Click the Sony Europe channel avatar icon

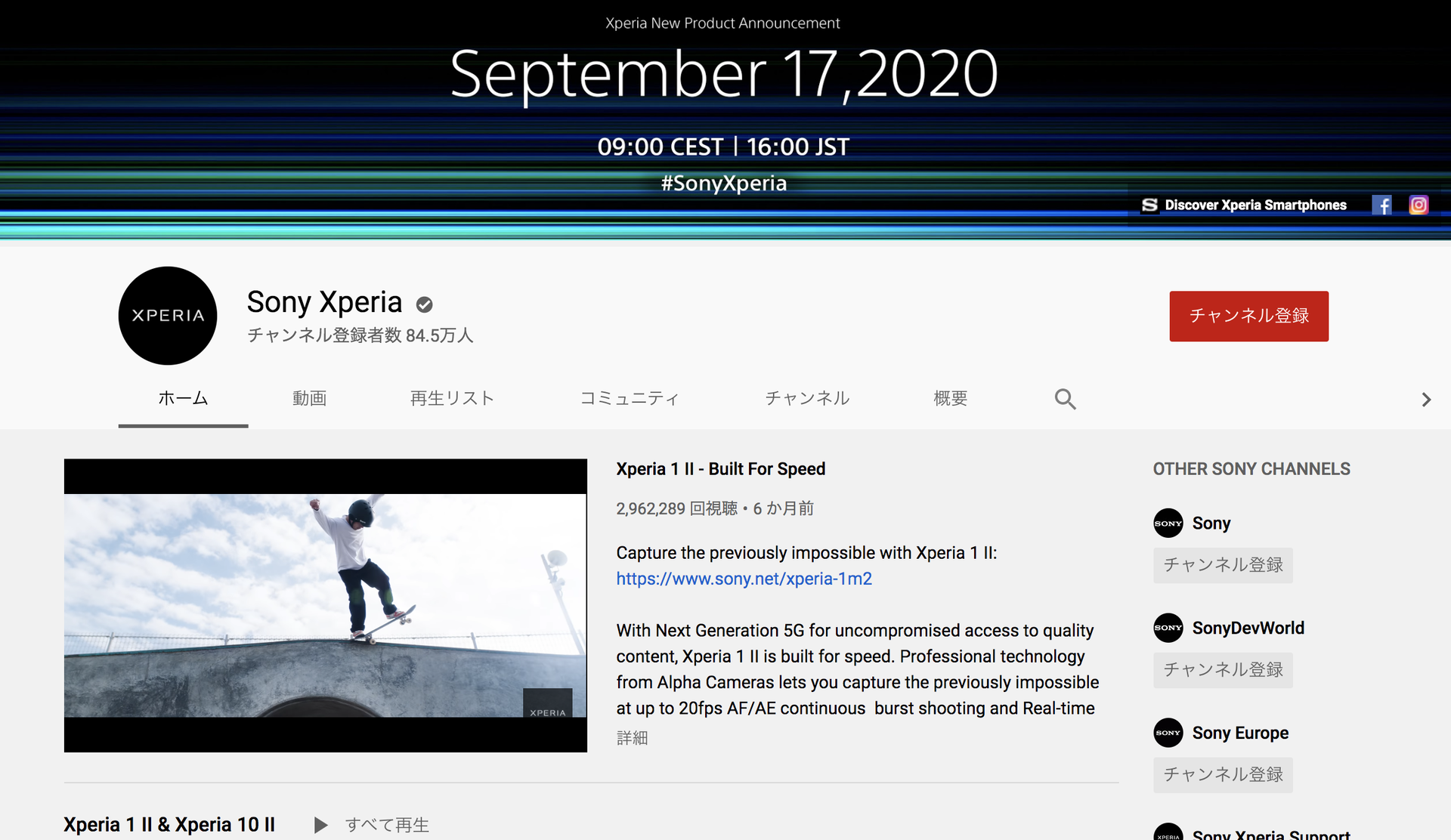tap(1168, 733)
